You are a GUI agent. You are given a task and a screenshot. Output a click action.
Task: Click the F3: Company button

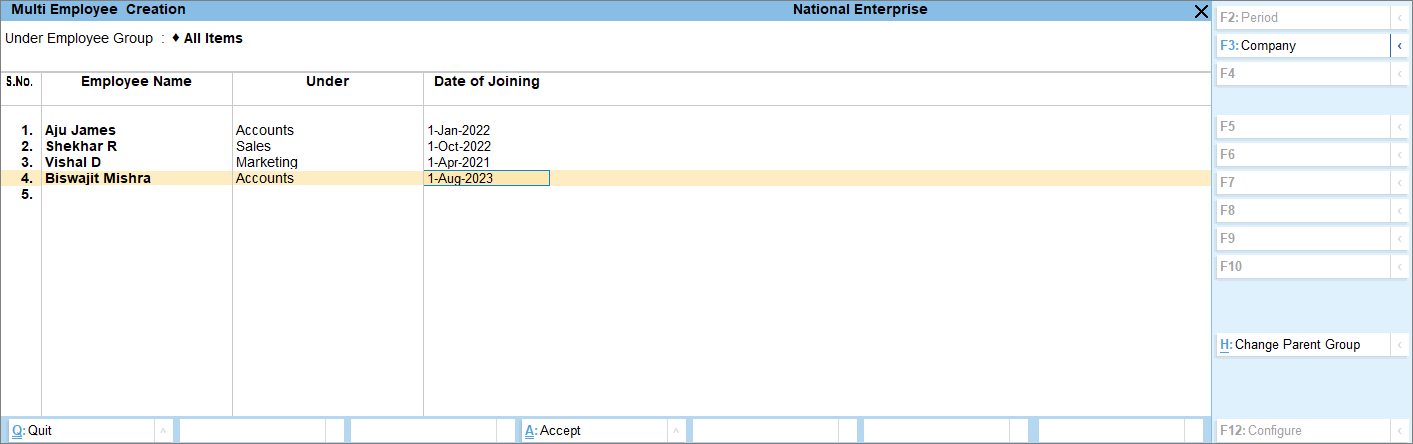(x=1300, y=46)
